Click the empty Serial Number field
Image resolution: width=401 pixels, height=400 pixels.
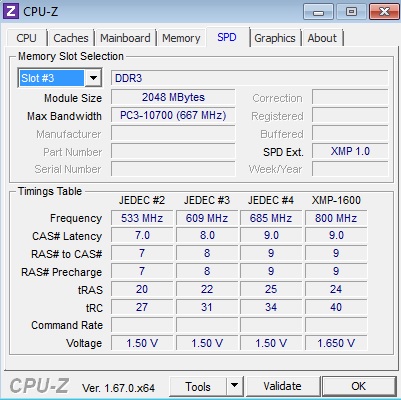[x=173, y=169]
